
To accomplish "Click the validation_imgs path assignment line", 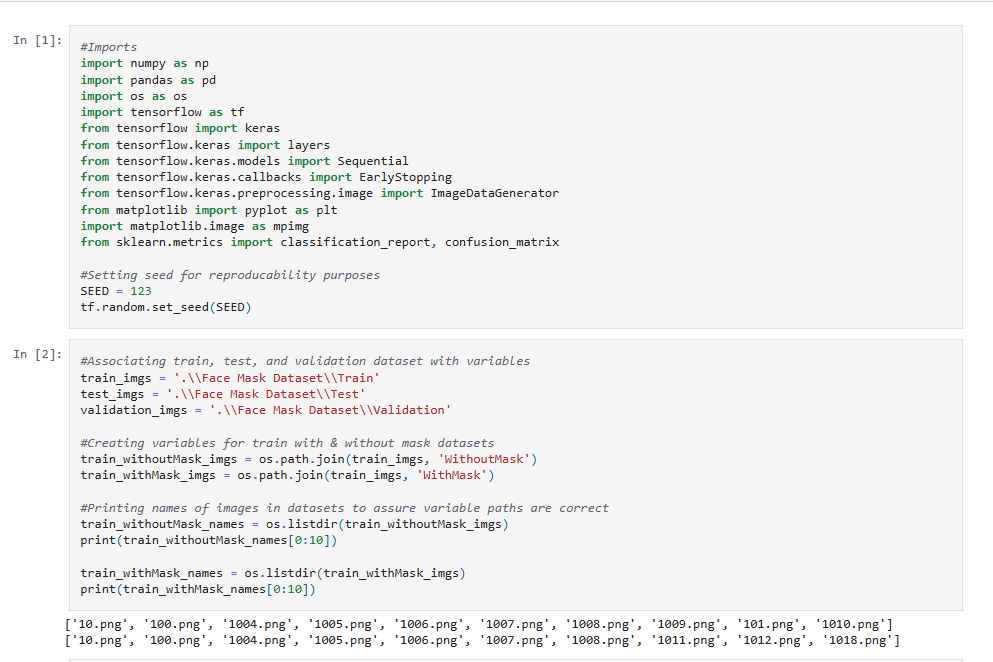I will (265, 410).
